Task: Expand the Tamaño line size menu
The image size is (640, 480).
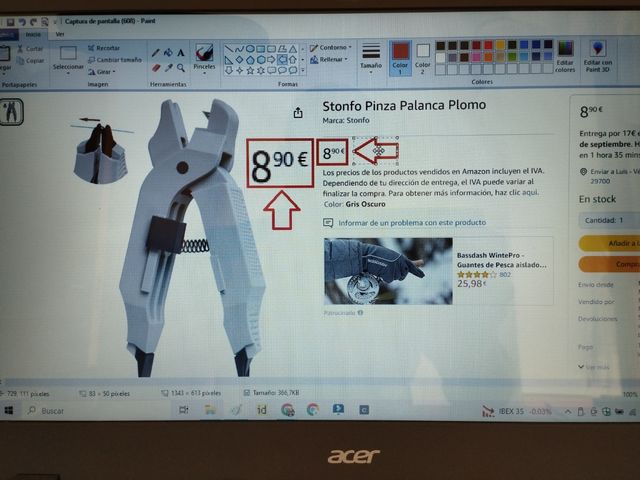Action: point(370,66)
